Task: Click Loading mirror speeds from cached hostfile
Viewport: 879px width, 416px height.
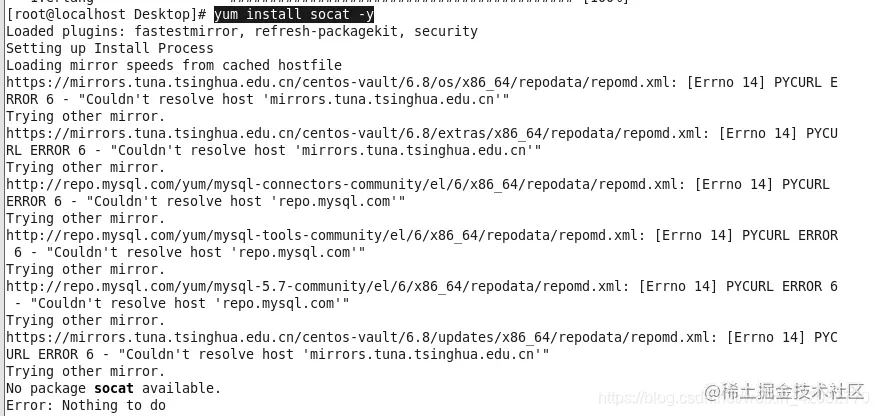Action: point(174,65)
